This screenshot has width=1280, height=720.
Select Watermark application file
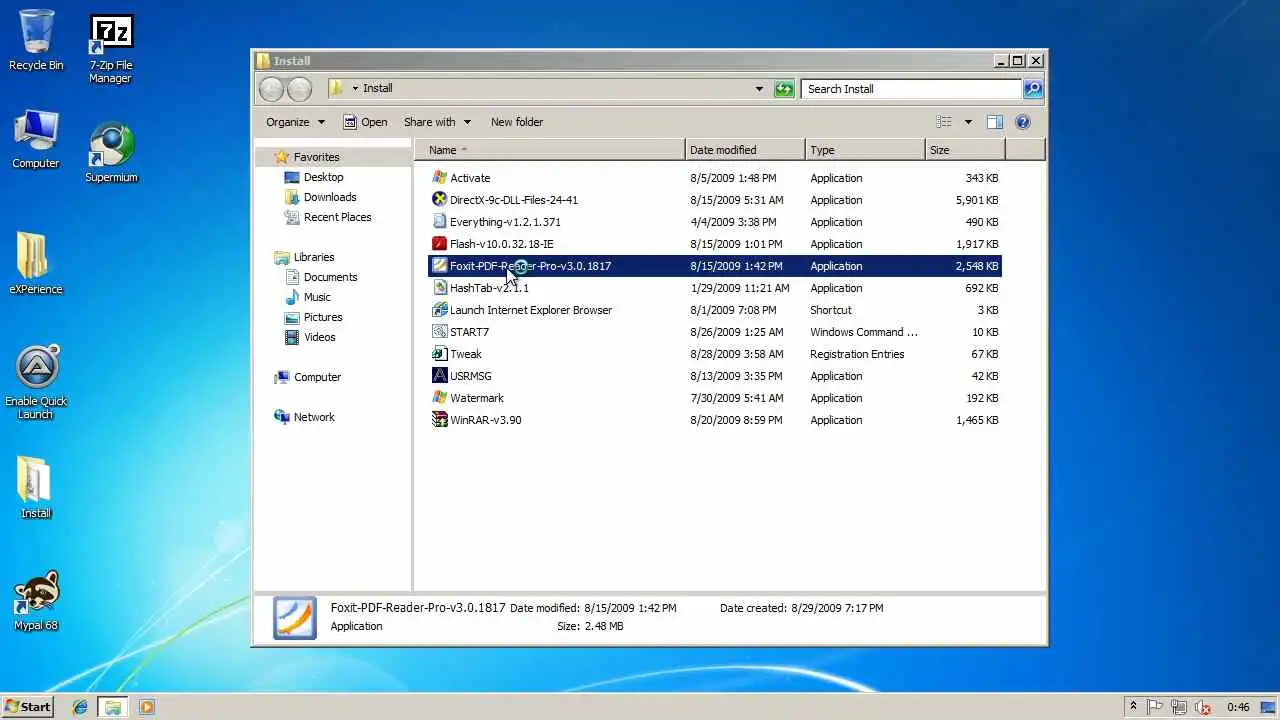coord(476,398)
